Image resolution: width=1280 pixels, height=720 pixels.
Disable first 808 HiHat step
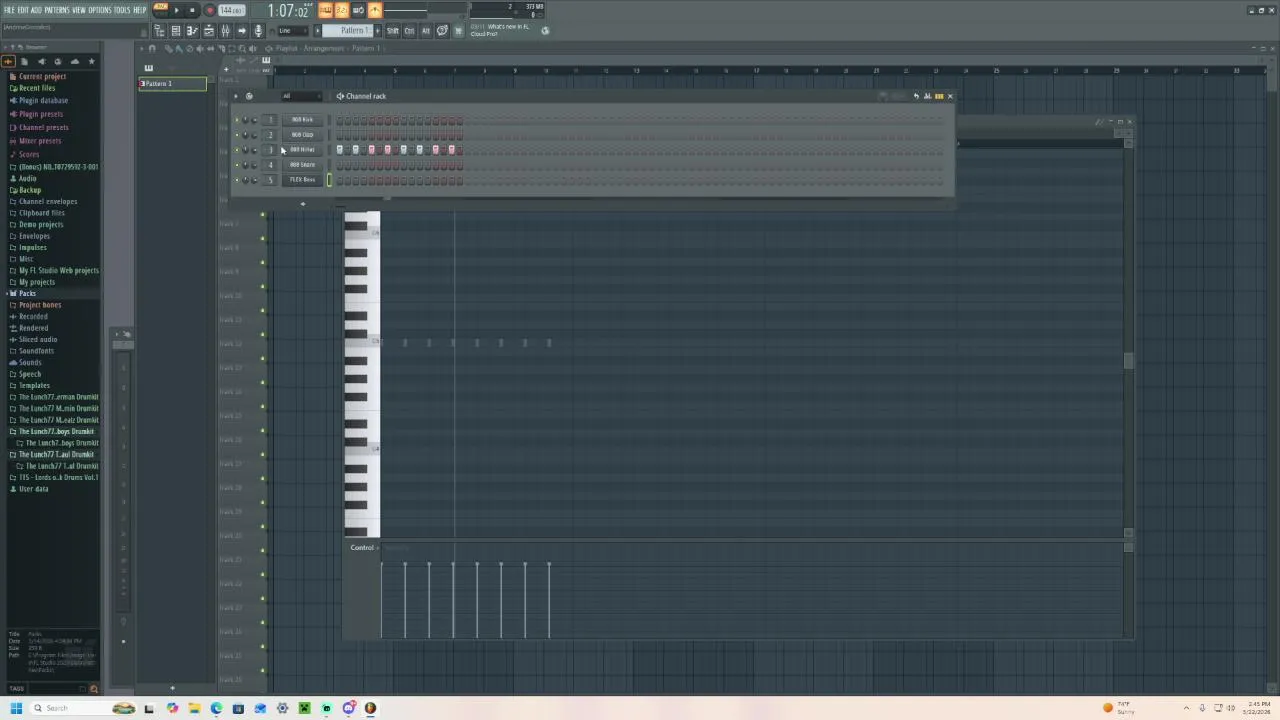pyautogui.click(x=340, y=150)
